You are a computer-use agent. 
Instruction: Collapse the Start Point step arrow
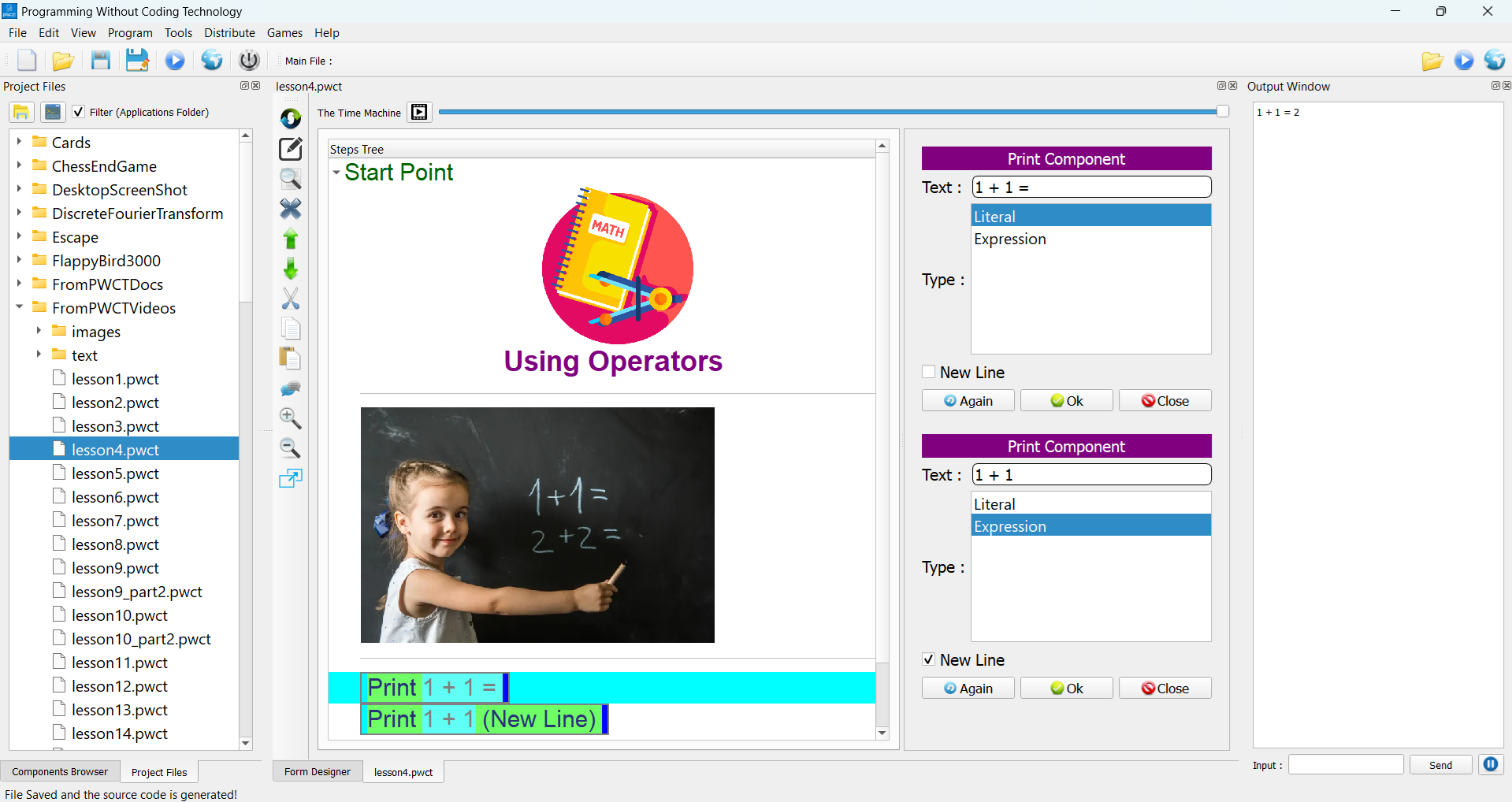click(x=336, y=173)
